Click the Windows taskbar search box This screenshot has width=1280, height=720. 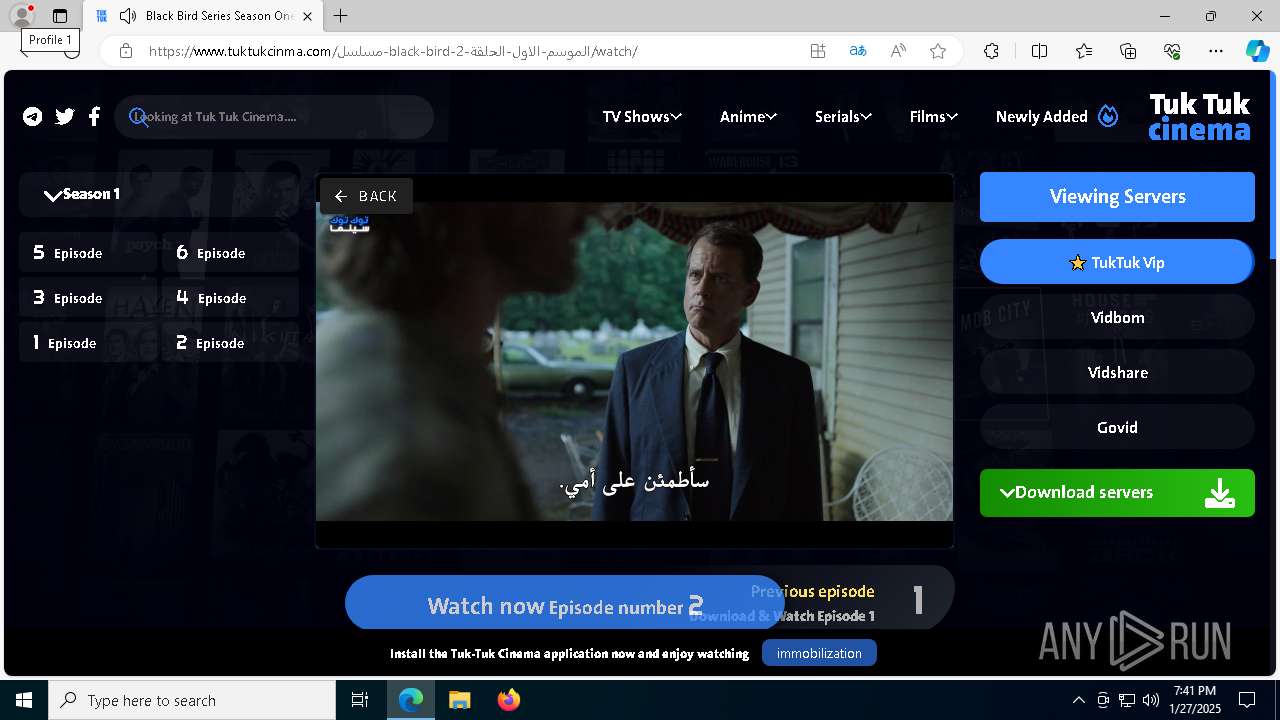click(192, 700)
